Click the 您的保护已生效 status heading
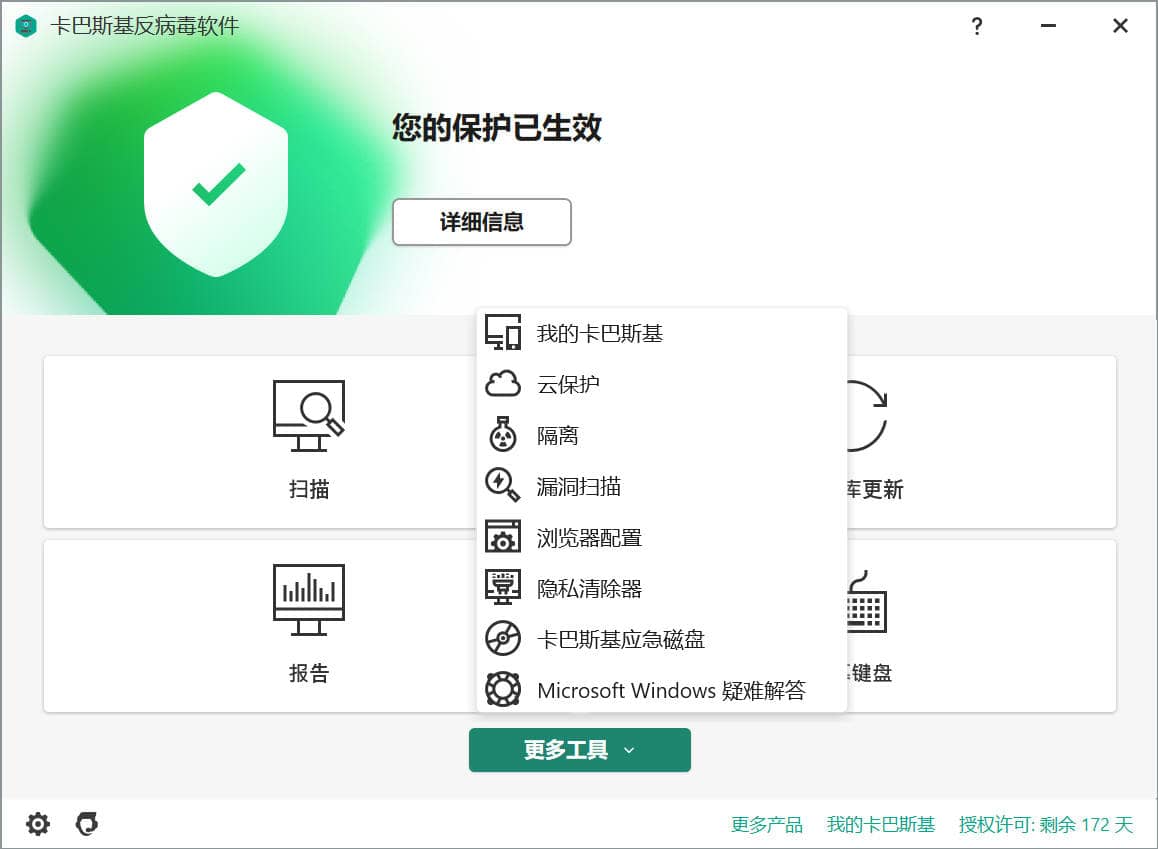The image size is (1158, 849). click(496, 127)
